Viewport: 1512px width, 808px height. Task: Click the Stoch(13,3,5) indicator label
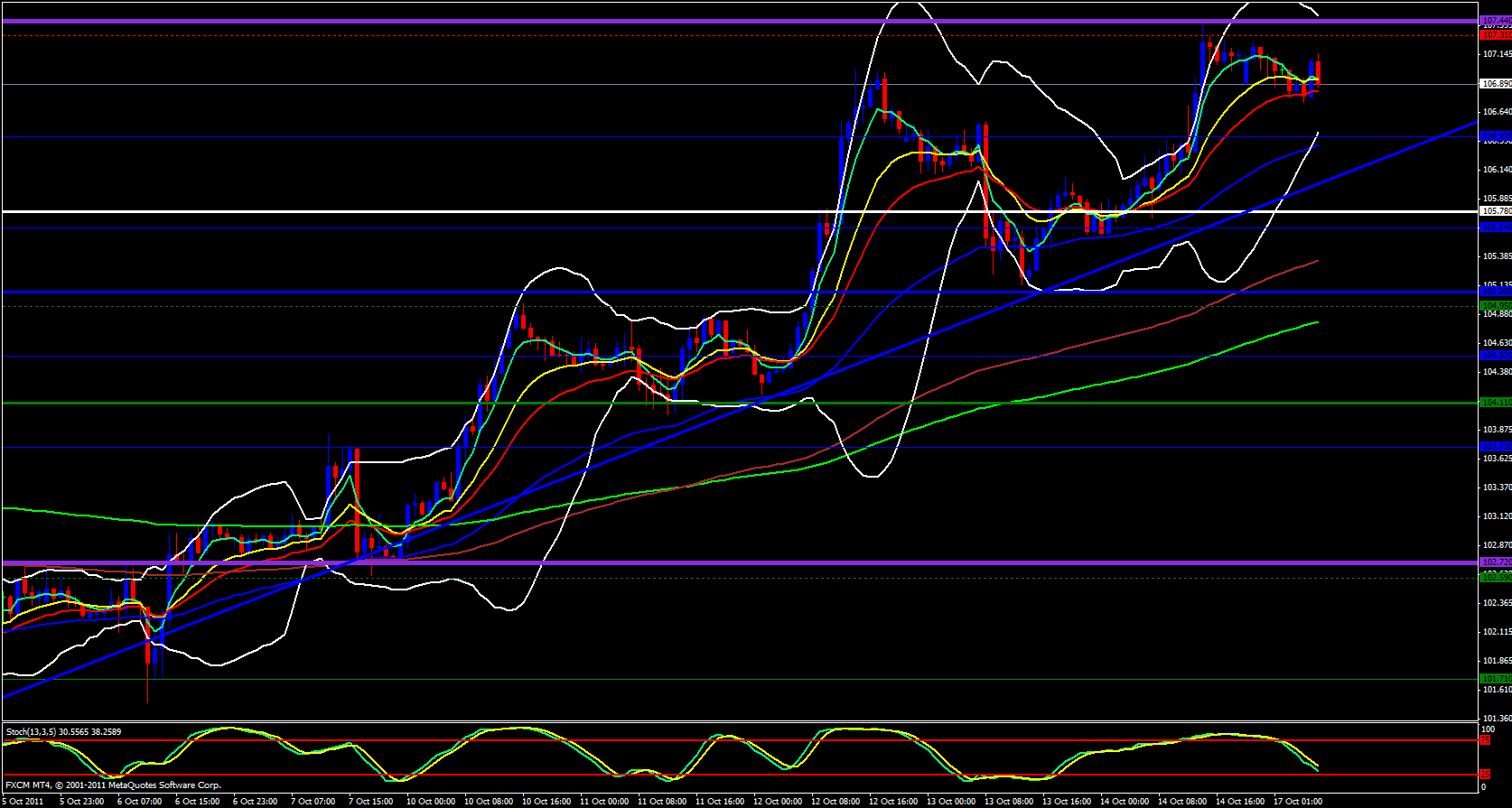(63, 731)
